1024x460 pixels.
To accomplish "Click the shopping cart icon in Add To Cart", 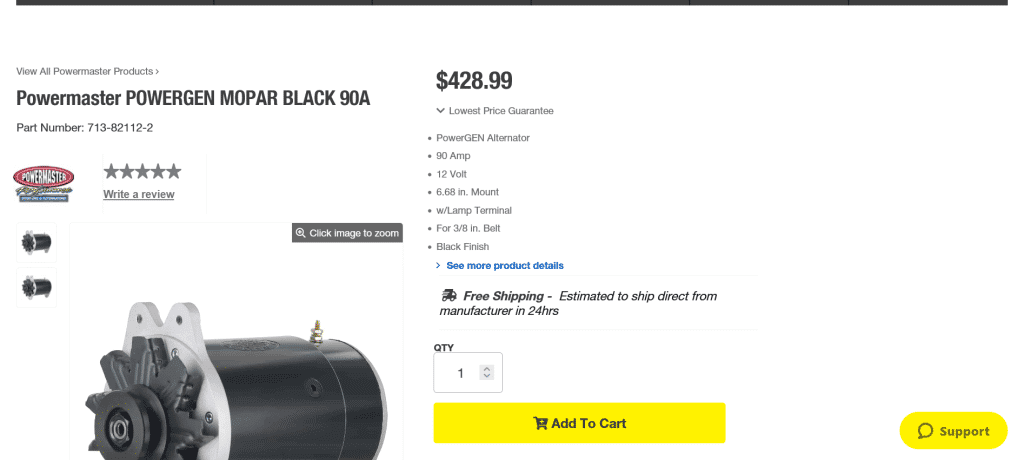I will point(540,423).
